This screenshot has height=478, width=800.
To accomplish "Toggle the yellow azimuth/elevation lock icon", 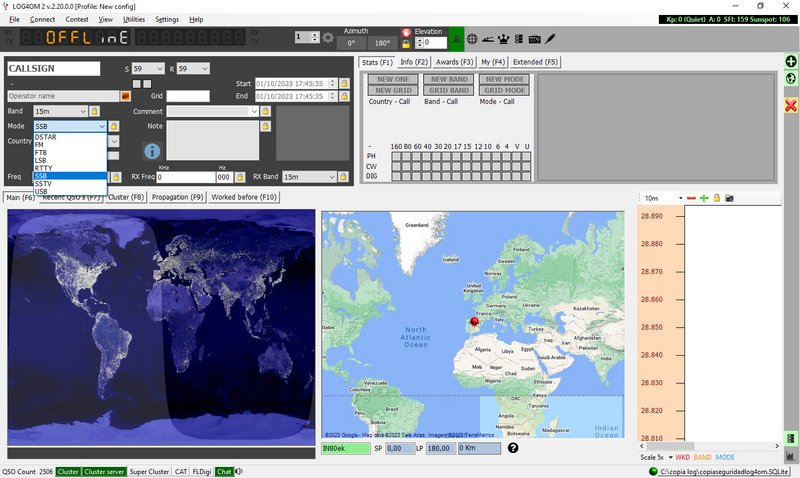I will coord(406,44).
